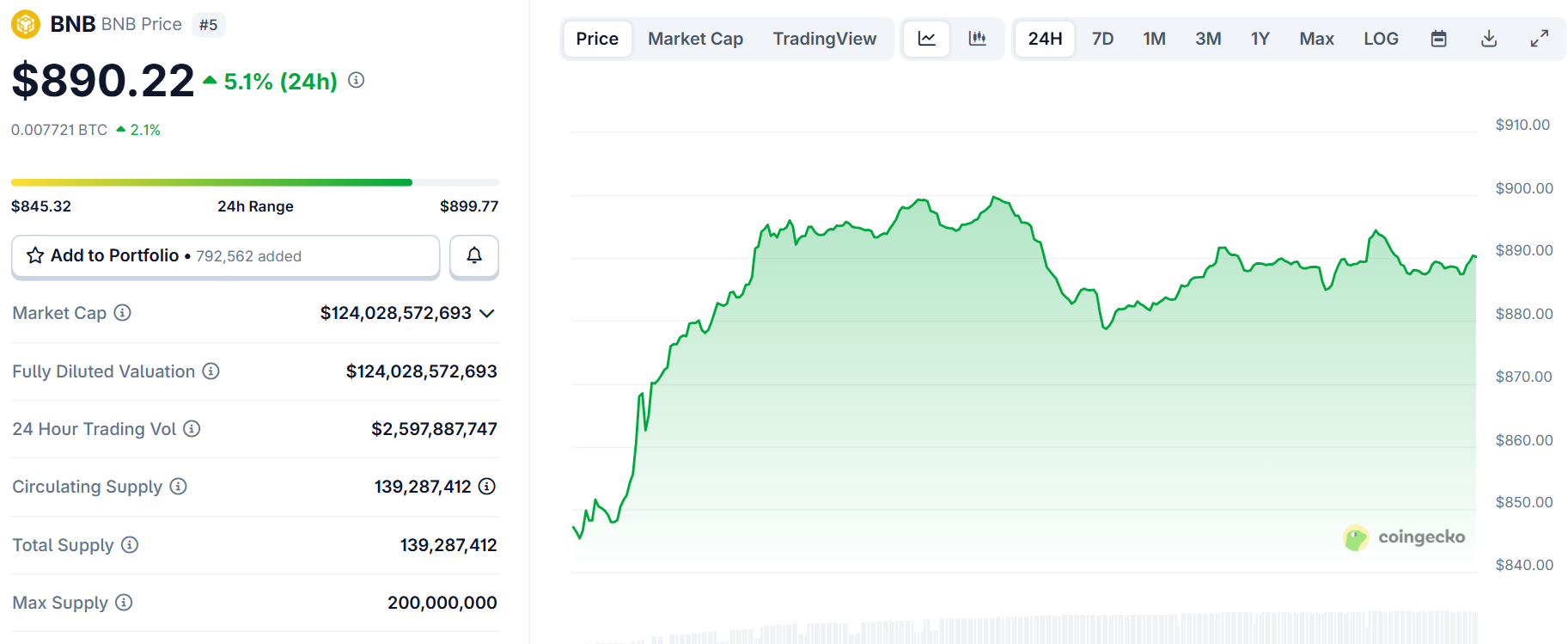Expand the chart to fullscreen
The height and width of the screenshot is (644, 1568).
click(x=1540, y=39)
